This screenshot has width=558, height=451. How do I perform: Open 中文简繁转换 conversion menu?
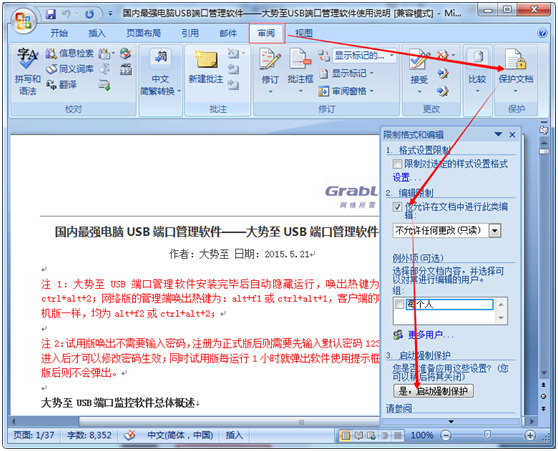point(160,73)
